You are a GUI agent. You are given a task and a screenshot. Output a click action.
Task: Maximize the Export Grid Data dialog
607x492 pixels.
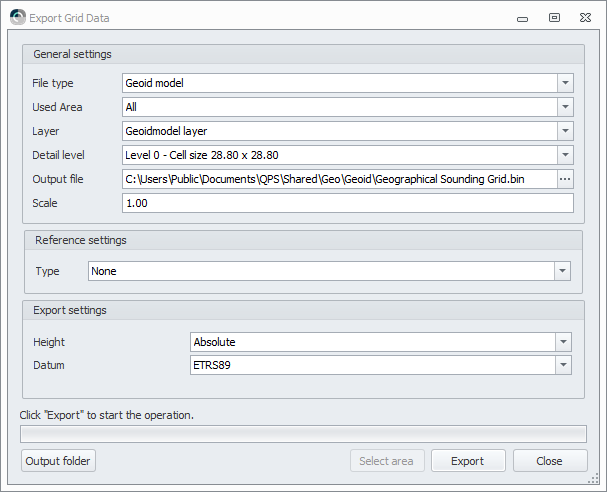554,17
